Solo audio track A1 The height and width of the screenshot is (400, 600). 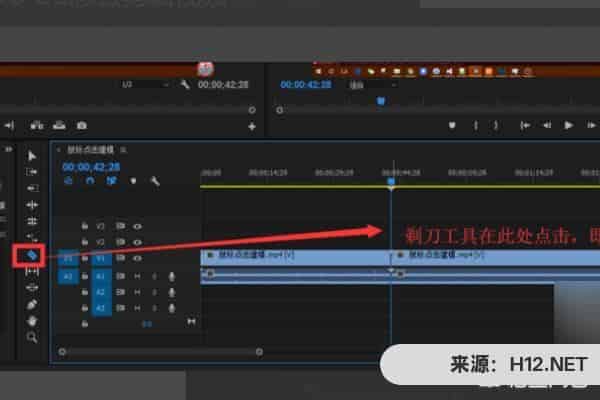(x=154, y=276)
